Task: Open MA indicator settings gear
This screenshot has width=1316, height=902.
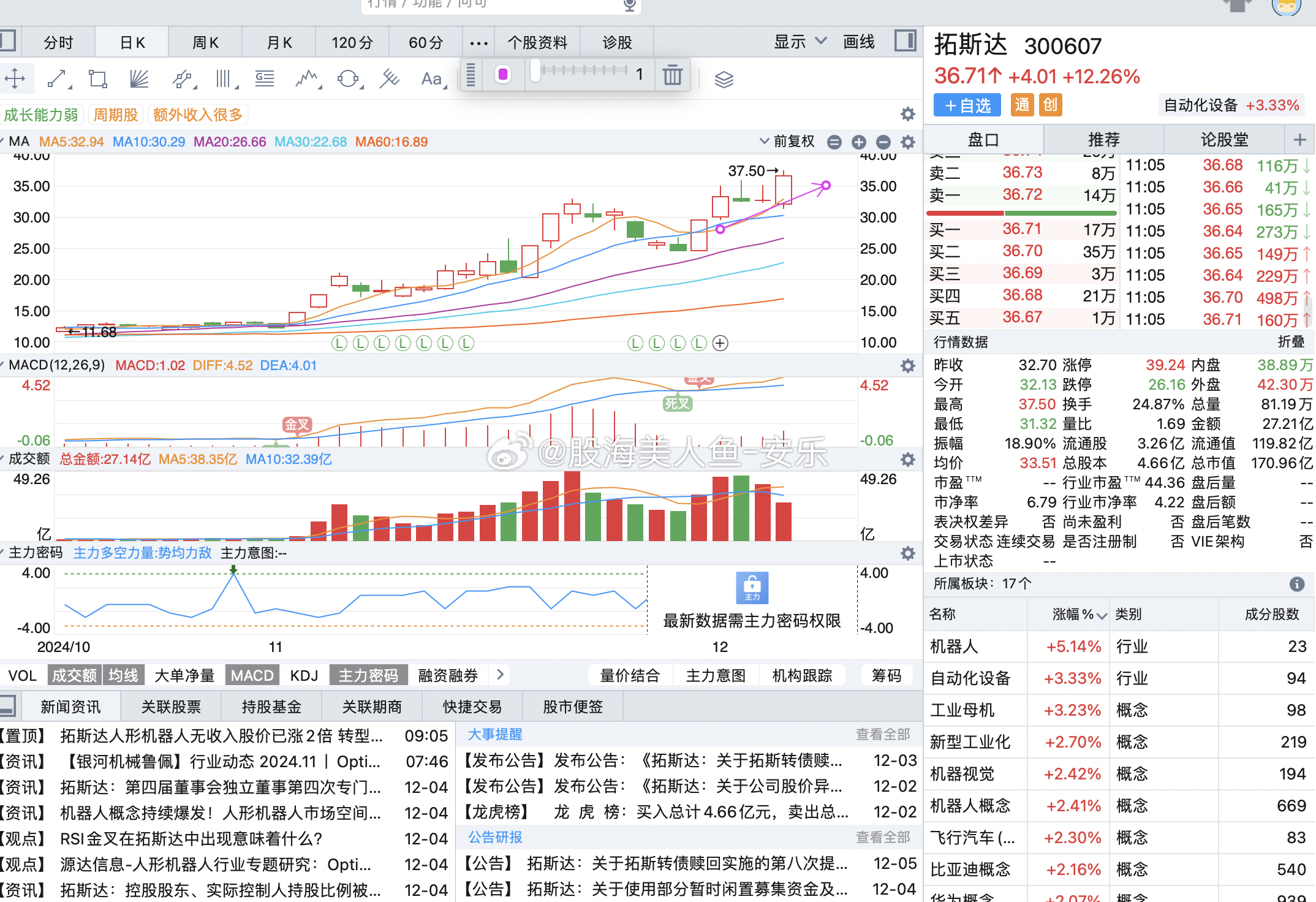Action: [x=908, y=142]
